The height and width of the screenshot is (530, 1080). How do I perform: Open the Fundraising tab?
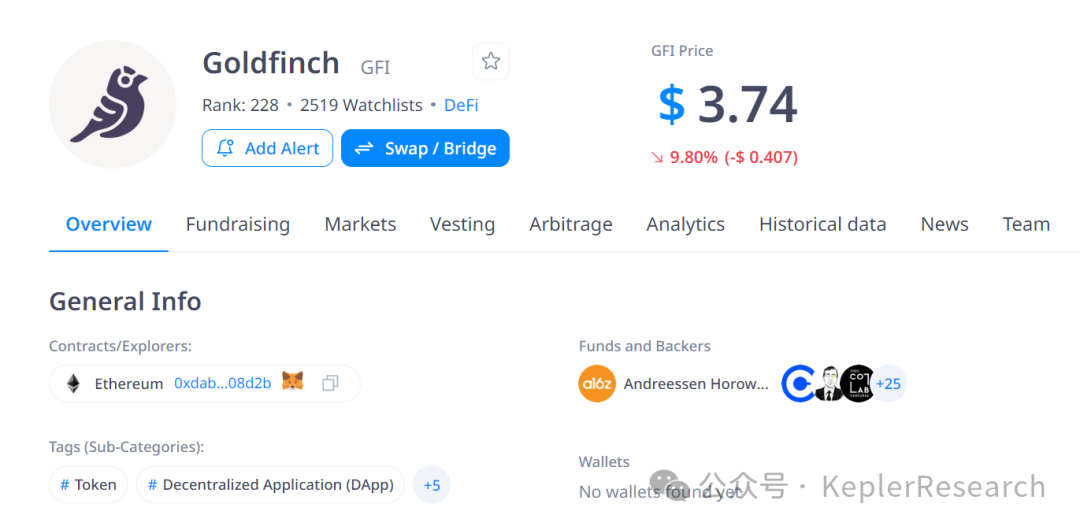point(238,224)
